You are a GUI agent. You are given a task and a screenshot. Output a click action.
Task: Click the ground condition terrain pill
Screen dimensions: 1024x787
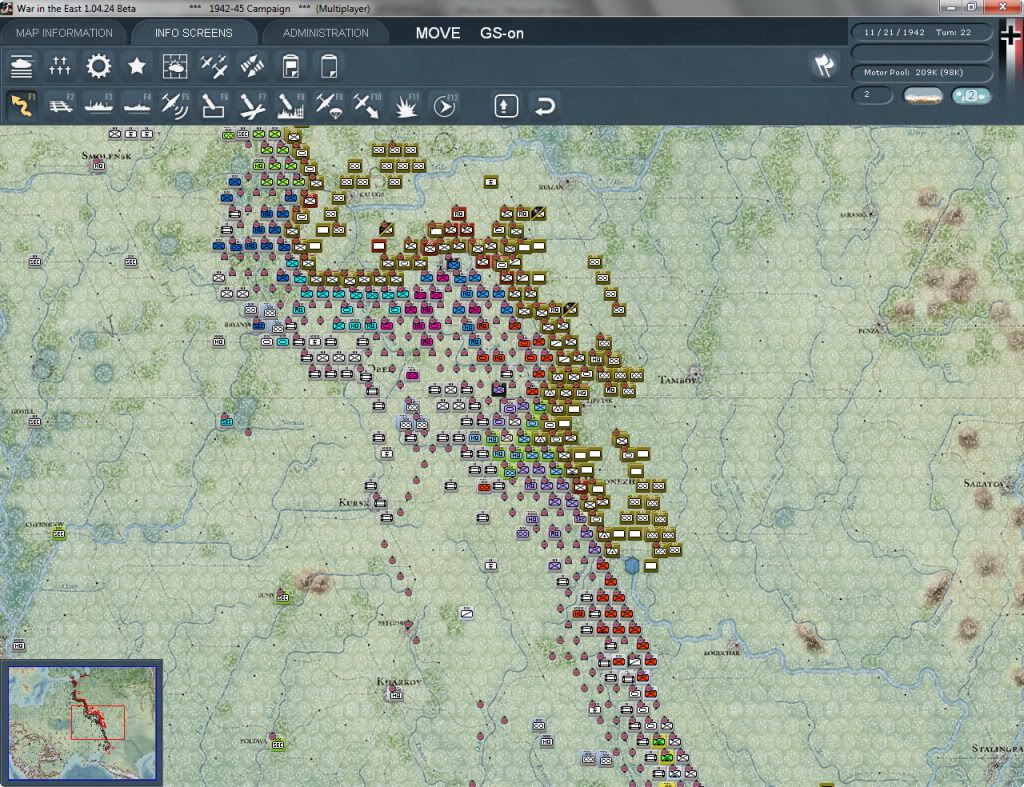point(922,96)
